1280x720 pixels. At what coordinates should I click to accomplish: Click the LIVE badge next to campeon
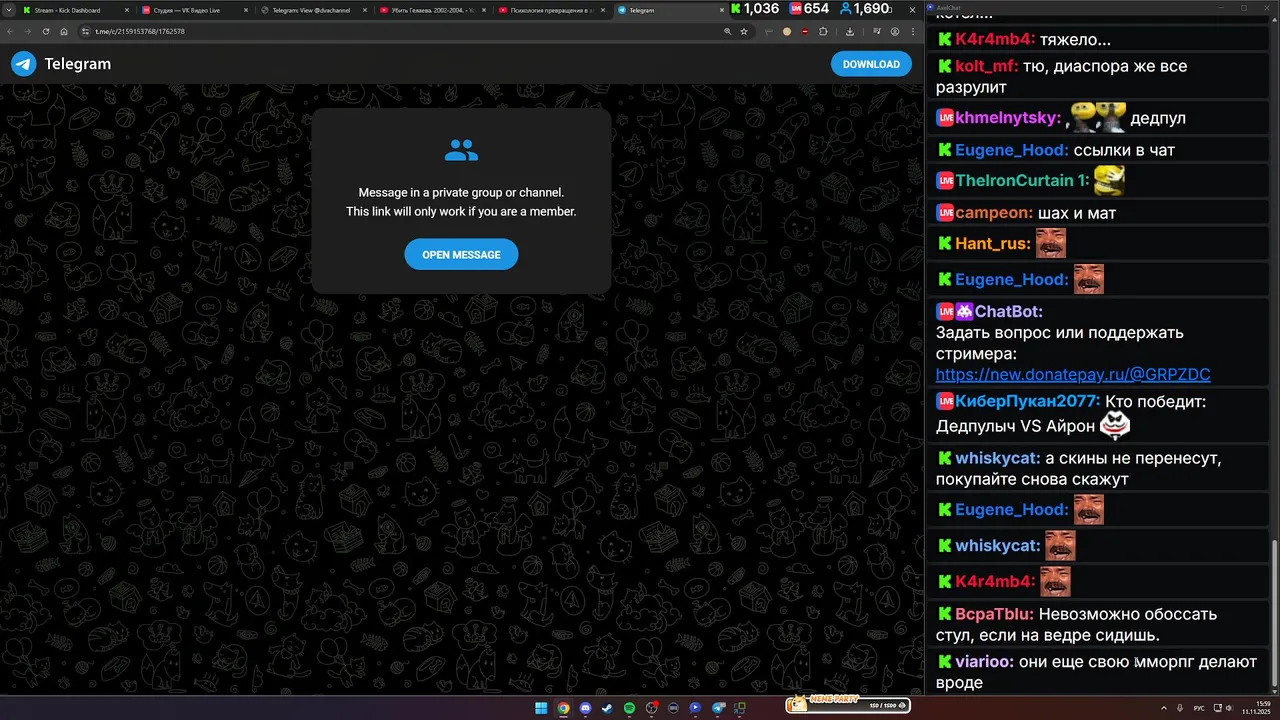[x=944, y=213]
